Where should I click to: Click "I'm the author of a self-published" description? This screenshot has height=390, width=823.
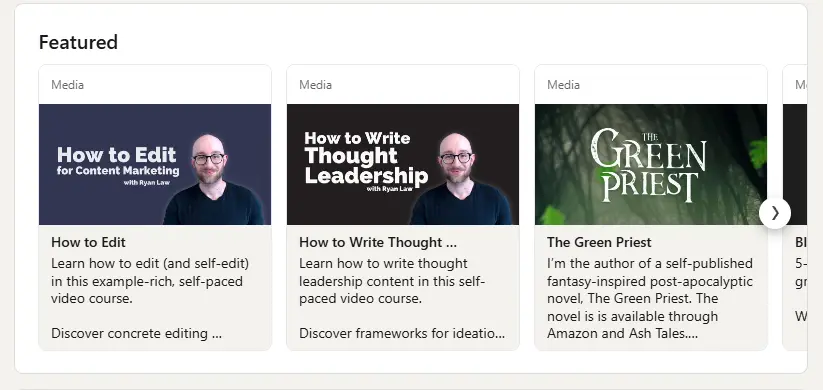[650, 298]
